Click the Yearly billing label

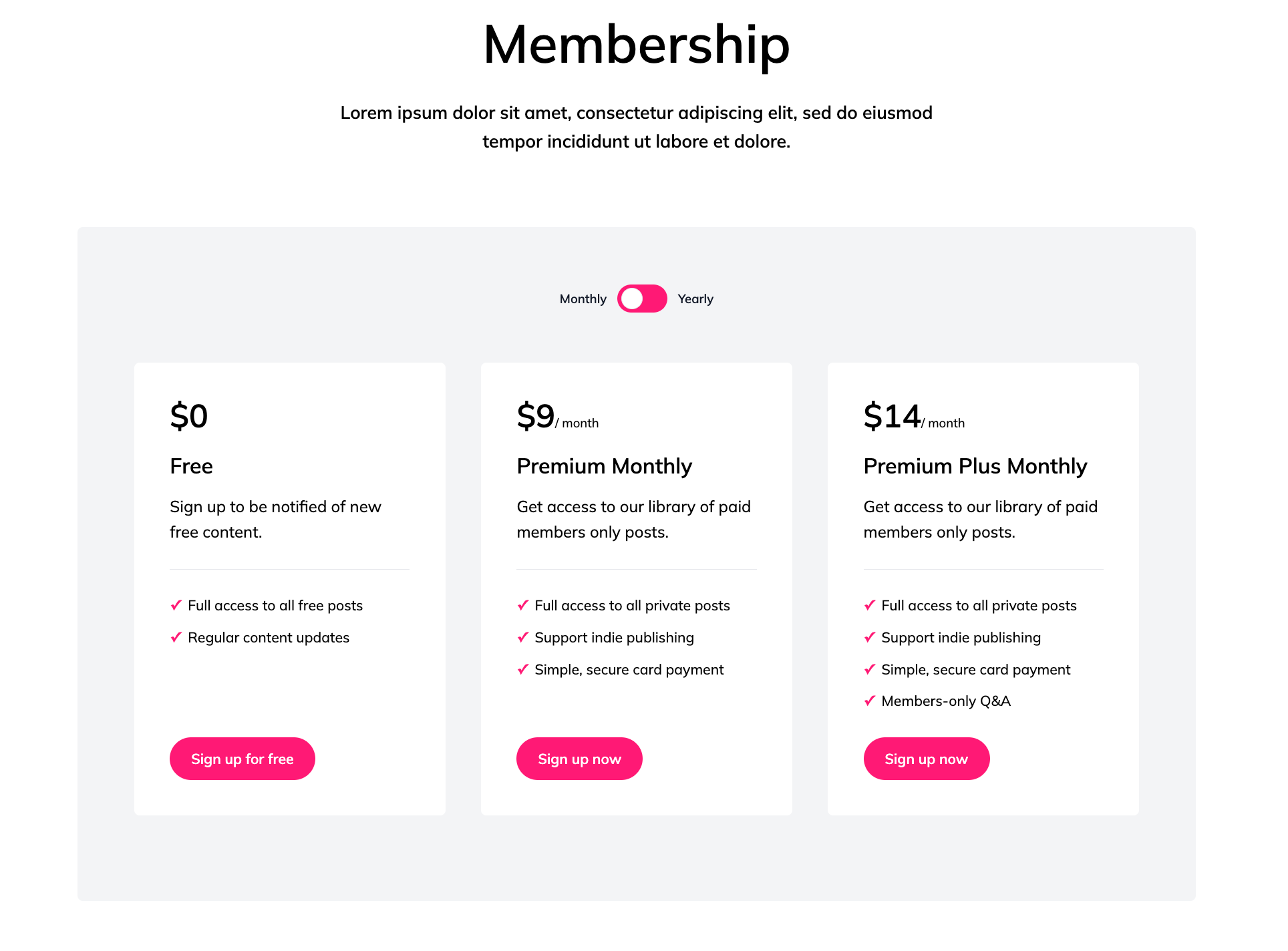tap(695, 299)
